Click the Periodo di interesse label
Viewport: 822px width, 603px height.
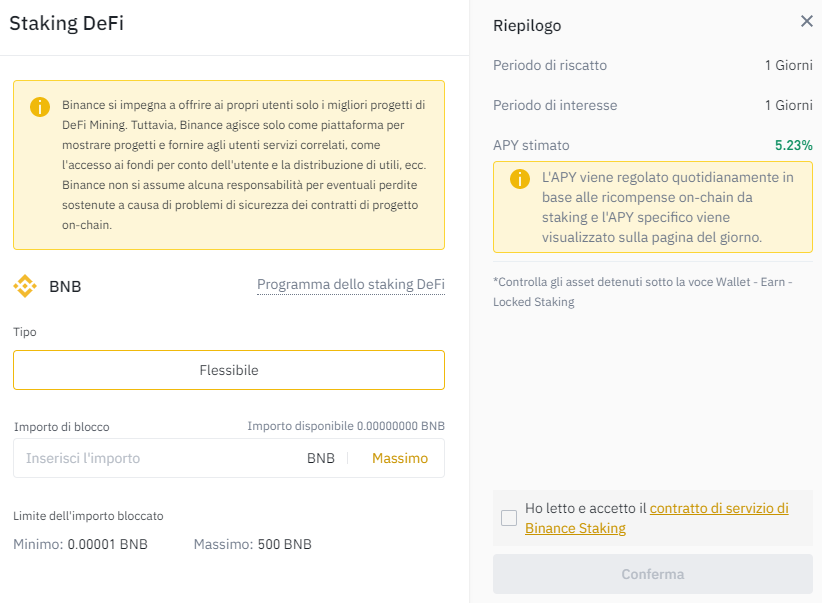coord(555,105)
